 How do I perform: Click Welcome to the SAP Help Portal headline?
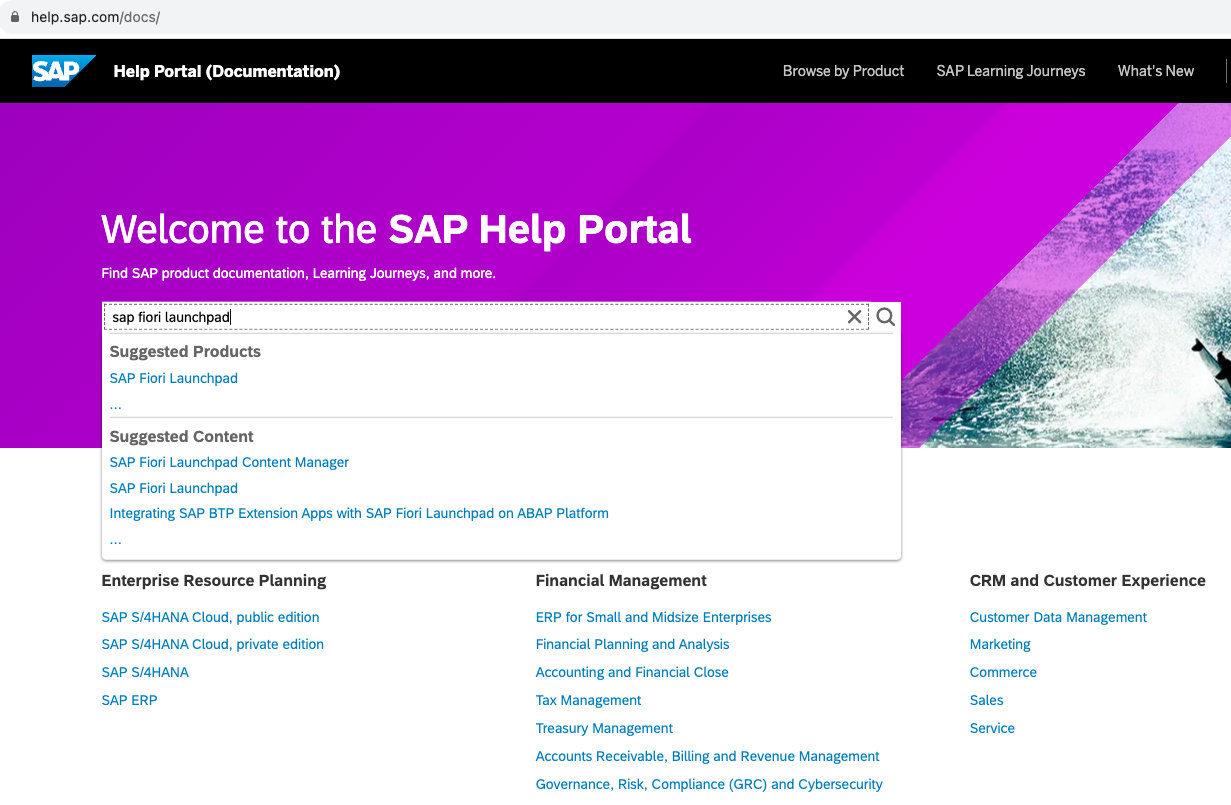(x=397, y=229)
